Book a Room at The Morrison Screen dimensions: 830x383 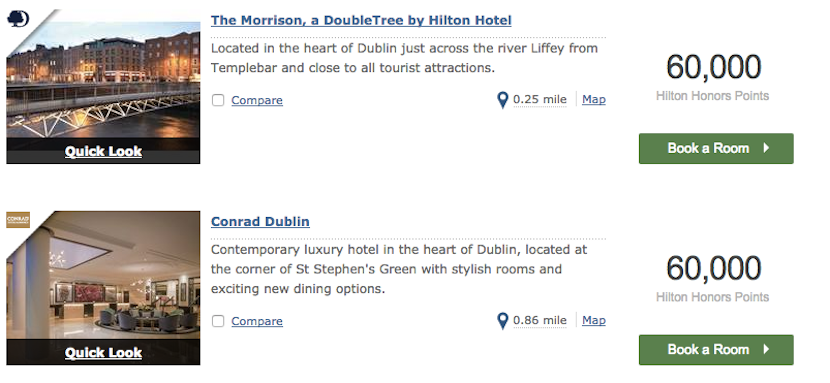coord(716,149)
